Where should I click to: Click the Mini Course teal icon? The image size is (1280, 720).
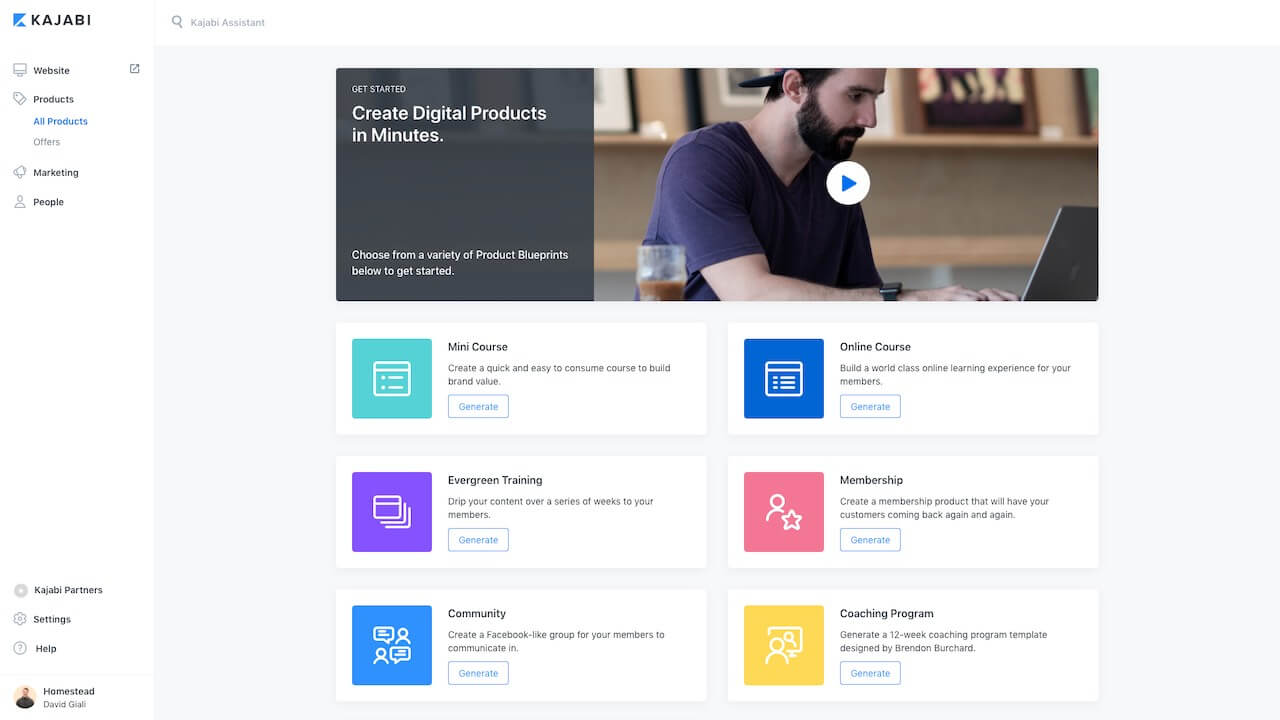pyautogui.click(x=392, y=378)
